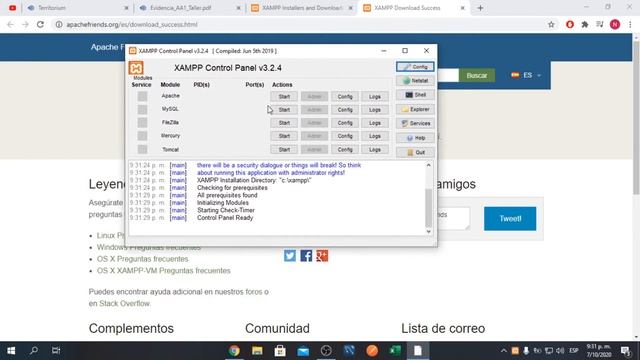
Task: Click the XAMPP log scrollbar up arrow
Action: [x=428, y=165]
